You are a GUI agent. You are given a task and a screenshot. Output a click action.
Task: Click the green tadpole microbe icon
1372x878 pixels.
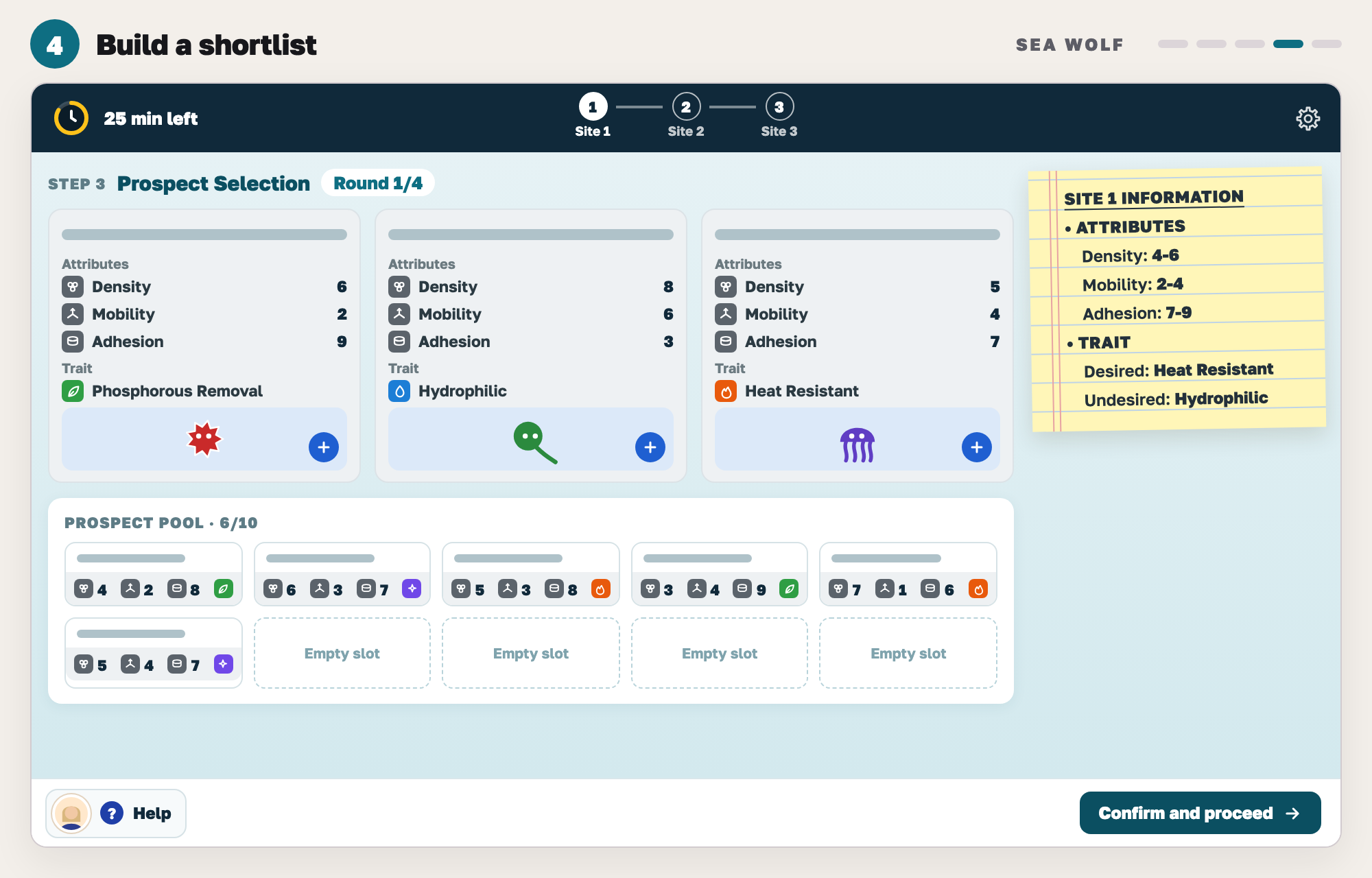535,442
